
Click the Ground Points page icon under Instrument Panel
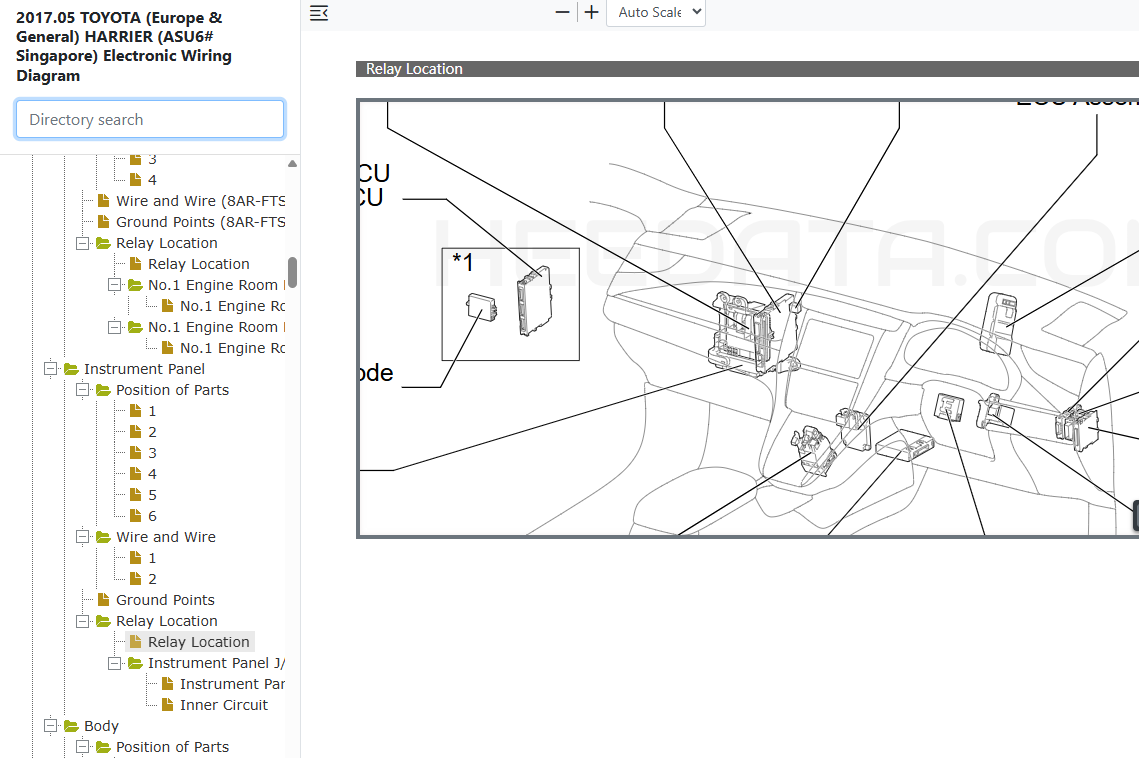[x=104, y=600]
